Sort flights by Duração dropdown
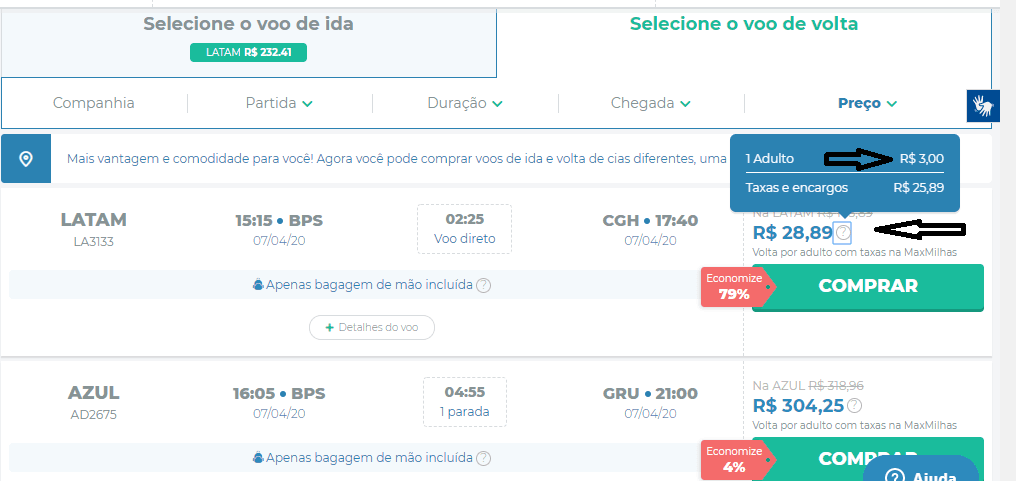This screenshot has height=481, width=1016. coord(465,103)
